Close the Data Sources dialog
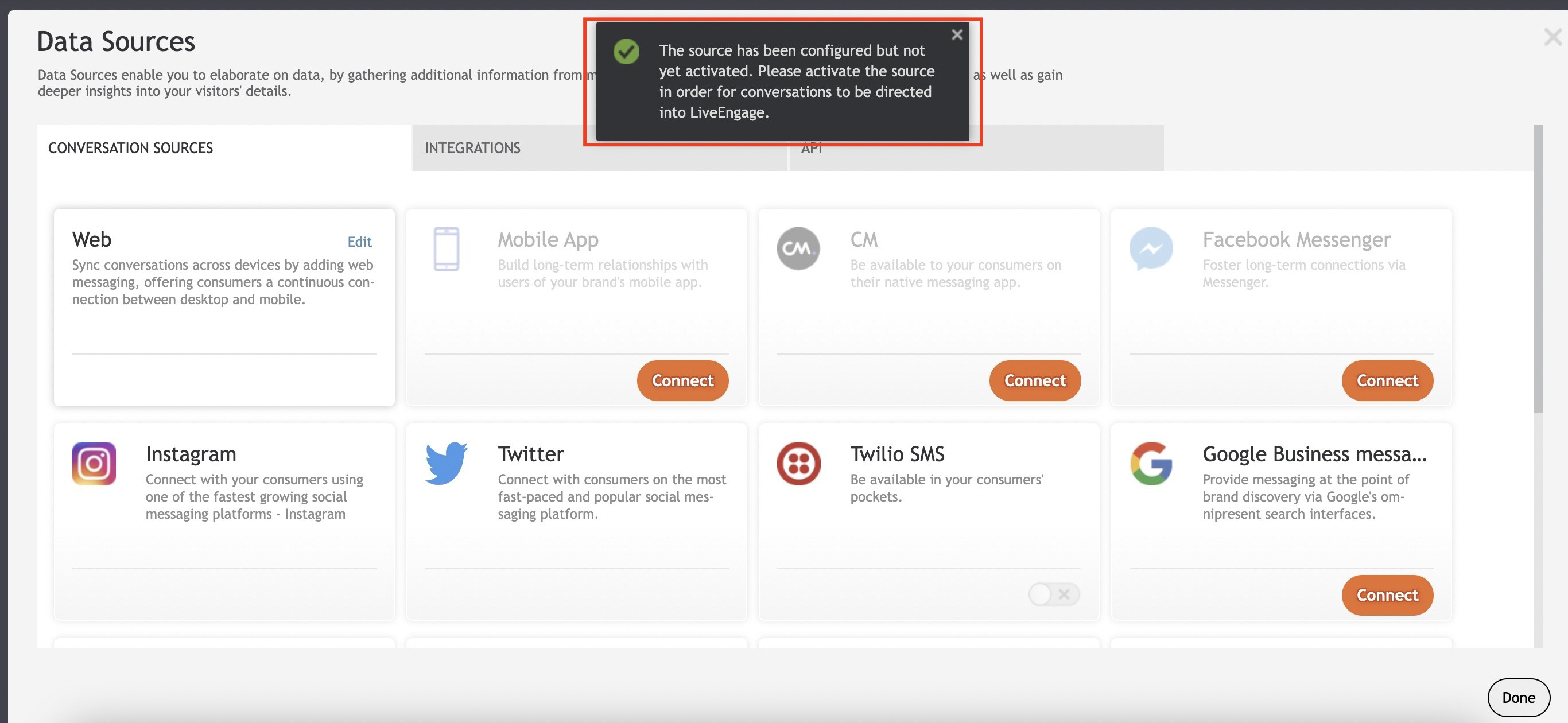The image size is (1568, 723). click(1553, 37)
